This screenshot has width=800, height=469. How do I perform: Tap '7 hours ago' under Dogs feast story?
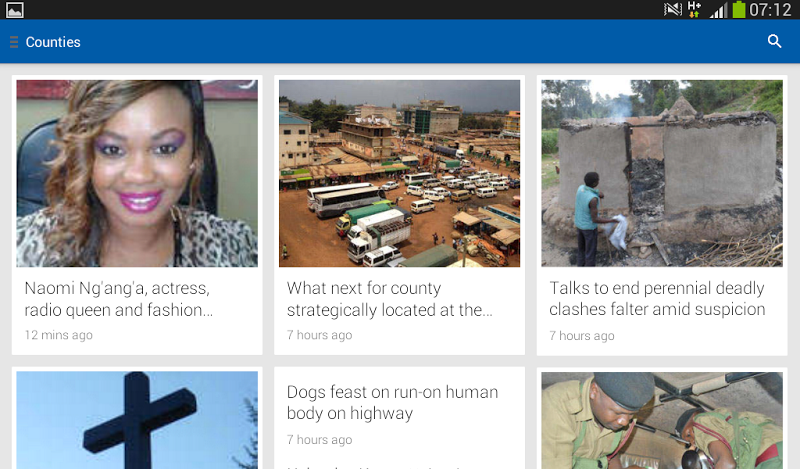[319, 440]
